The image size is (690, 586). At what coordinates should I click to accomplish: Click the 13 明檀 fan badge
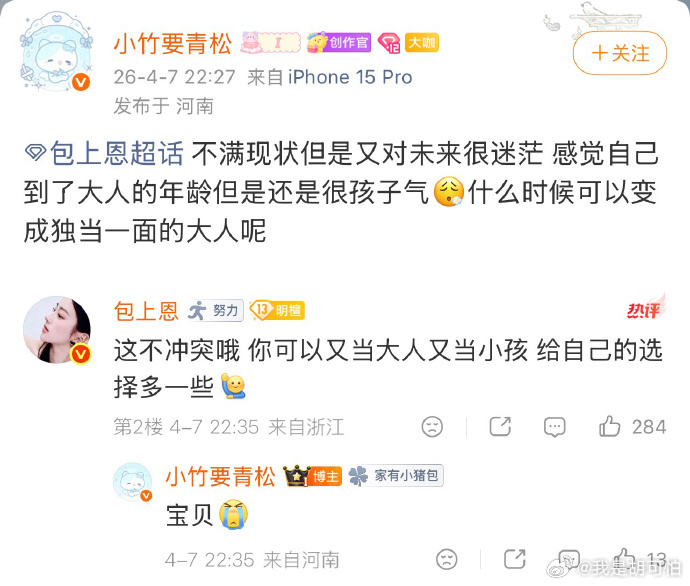pos(277,311)
